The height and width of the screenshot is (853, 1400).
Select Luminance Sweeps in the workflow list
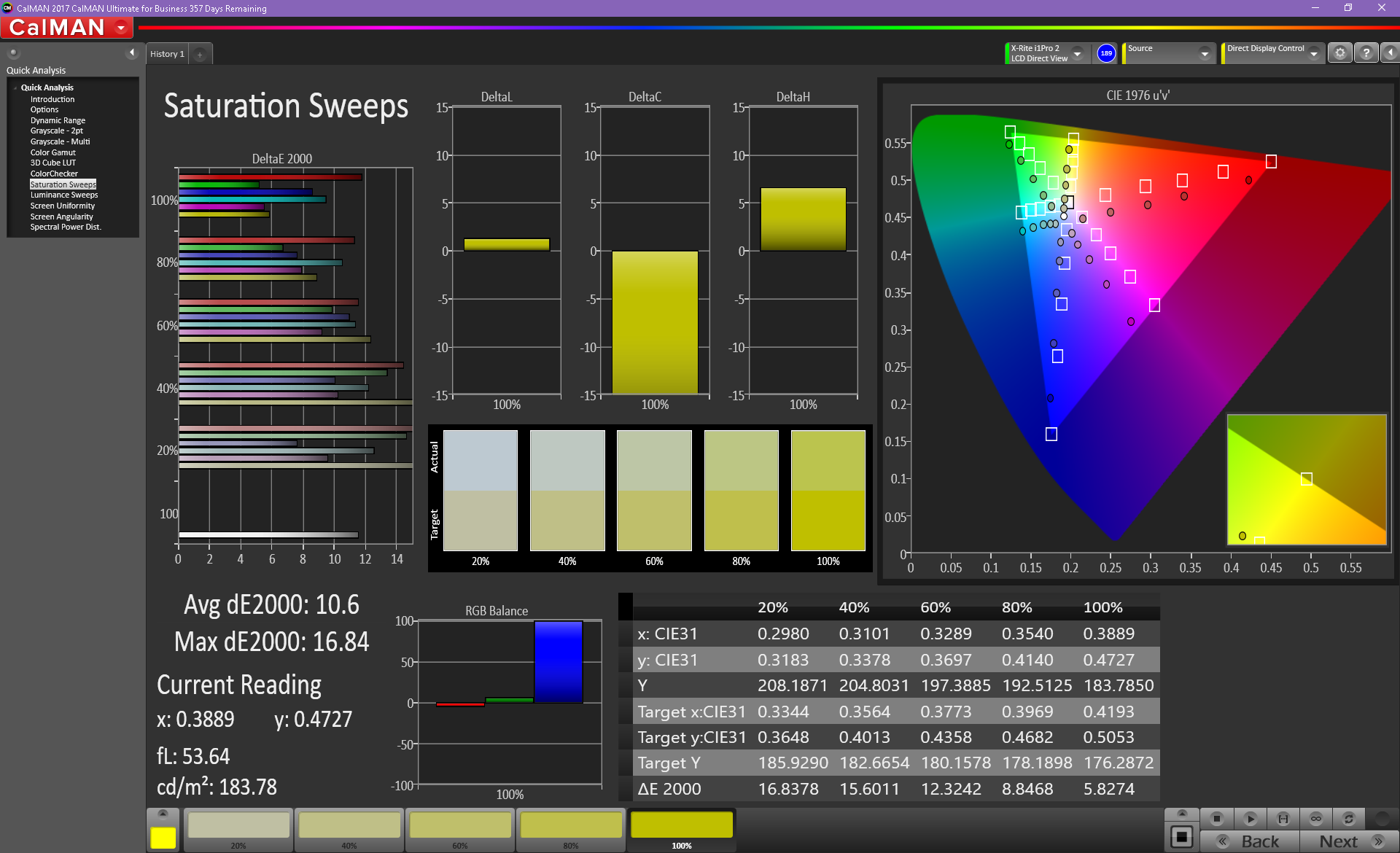(64, 195)
